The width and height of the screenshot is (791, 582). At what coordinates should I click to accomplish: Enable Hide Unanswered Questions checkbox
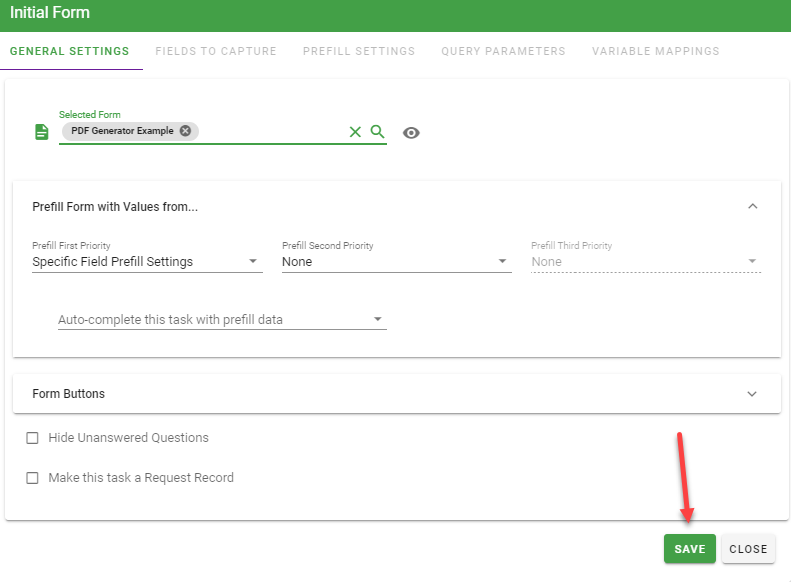click(32, 438)
